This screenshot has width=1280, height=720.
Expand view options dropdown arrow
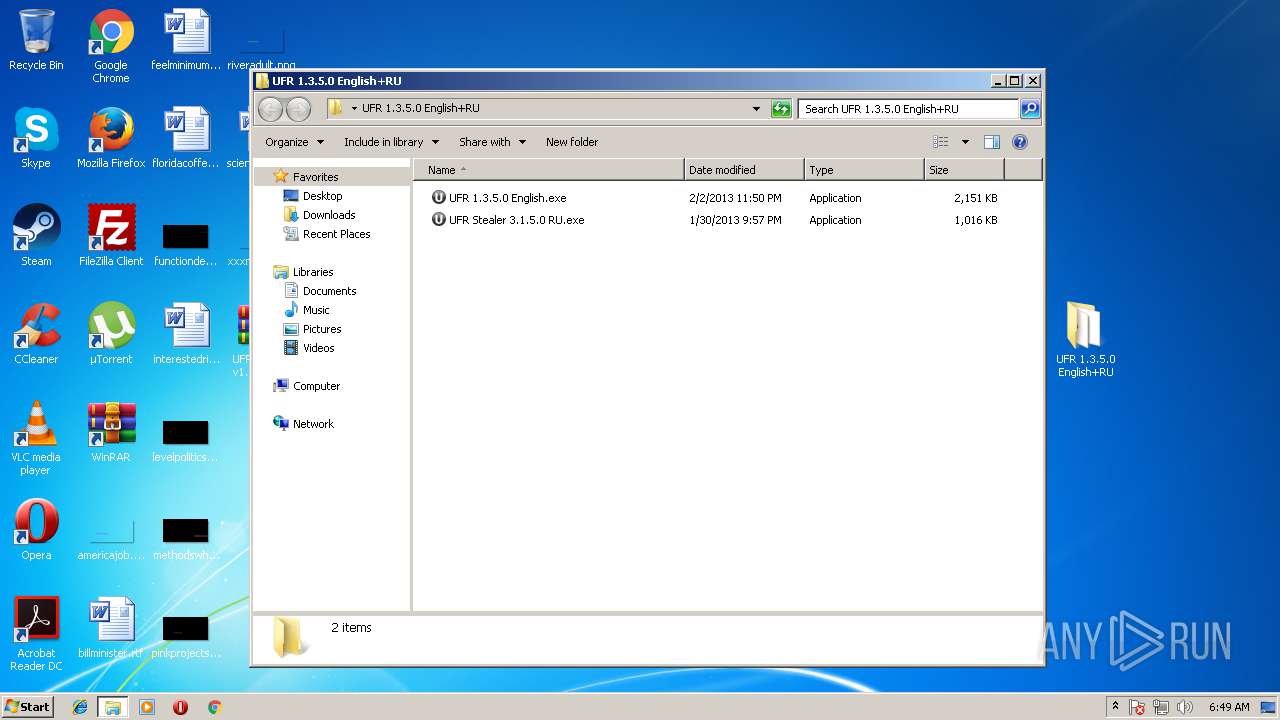tap(965, 142)
